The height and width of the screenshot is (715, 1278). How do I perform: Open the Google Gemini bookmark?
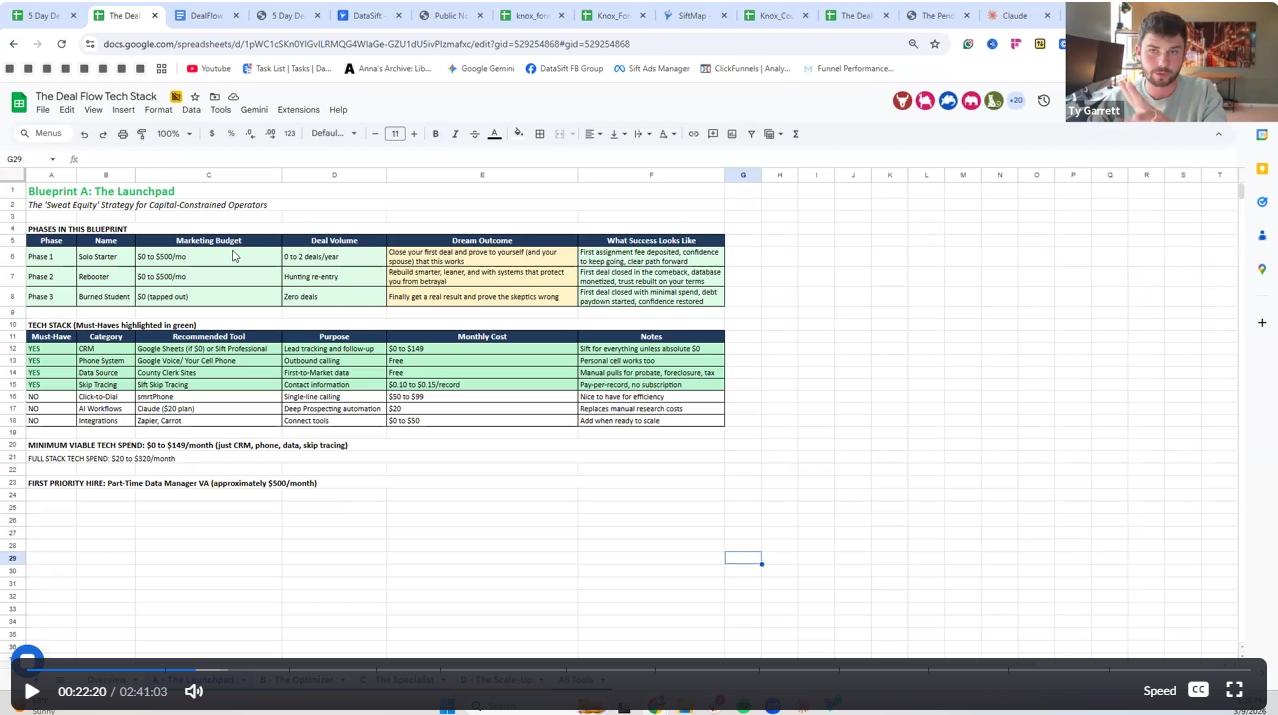point(480,69)
